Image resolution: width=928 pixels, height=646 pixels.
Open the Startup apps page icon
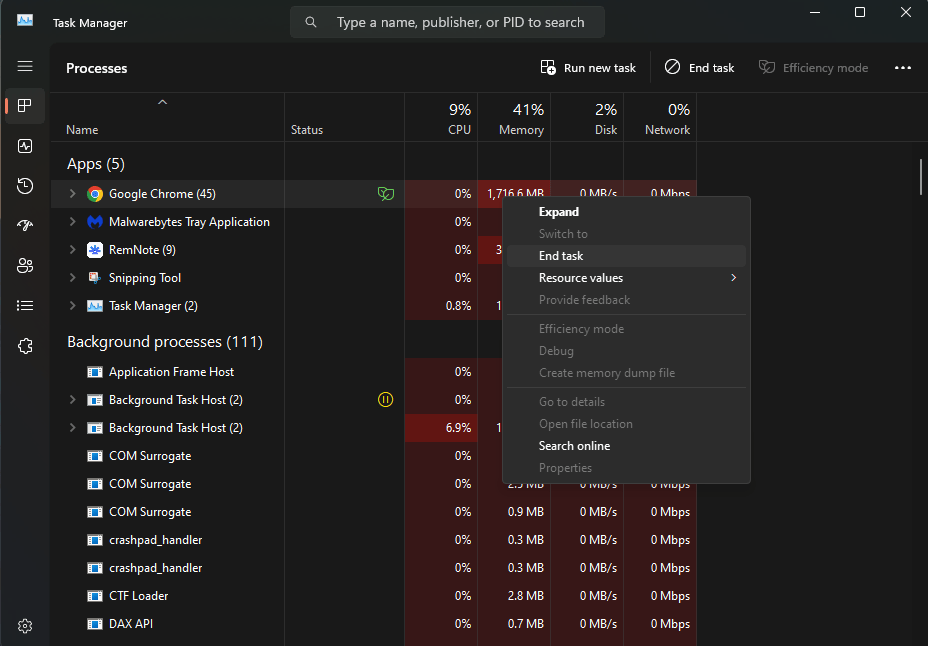click(25, 226)
